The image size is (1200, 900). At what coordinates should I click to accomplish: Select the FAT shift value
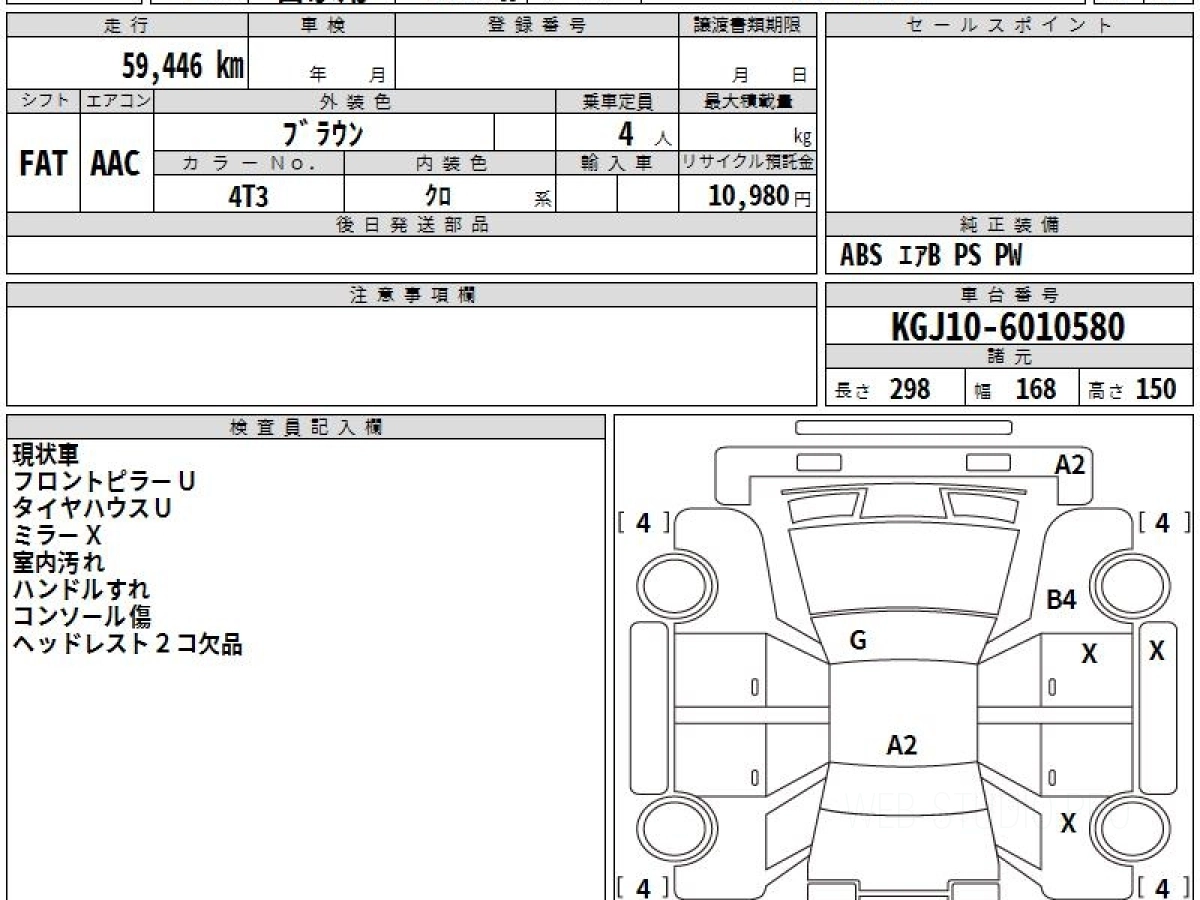[x=43, y=164]
